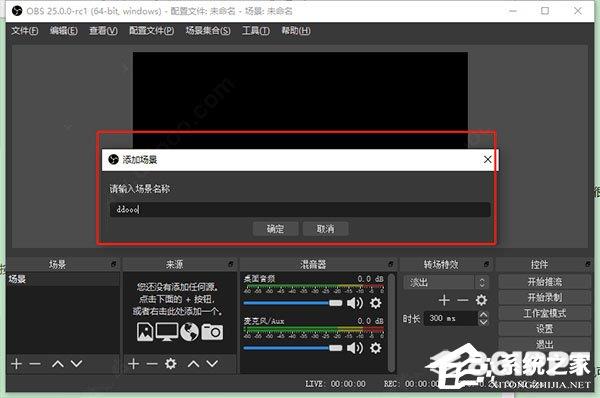Click the scene name input field

(x=300, y=209)
